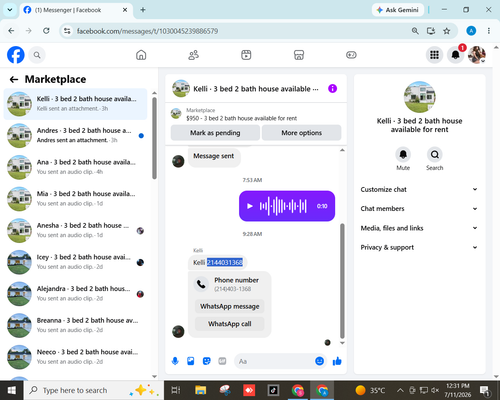Send a WhatsApp message button
Image resolution: width=500 pixels, height=400 pixels.
pos(230,306)
